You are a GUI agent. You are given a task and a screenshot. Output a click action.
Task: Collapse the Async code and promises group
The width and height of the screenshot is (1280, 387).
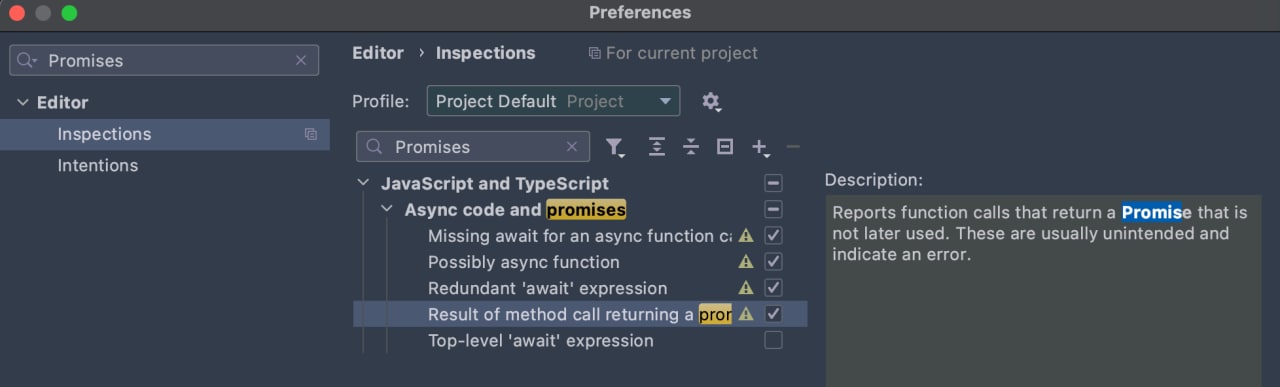(x=386, y=210)
